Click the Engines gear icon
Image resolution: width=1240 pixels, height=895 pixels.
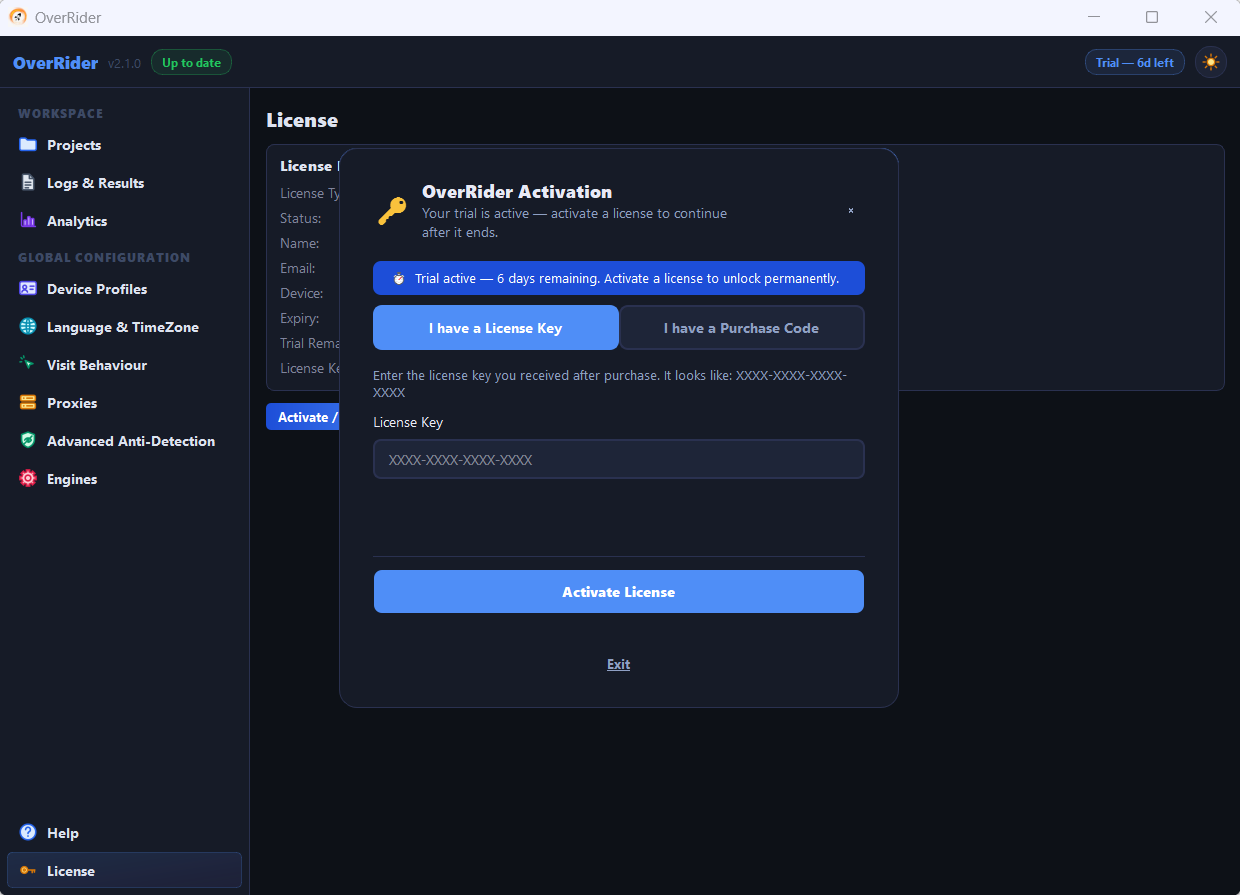click(x=28, y=479)
